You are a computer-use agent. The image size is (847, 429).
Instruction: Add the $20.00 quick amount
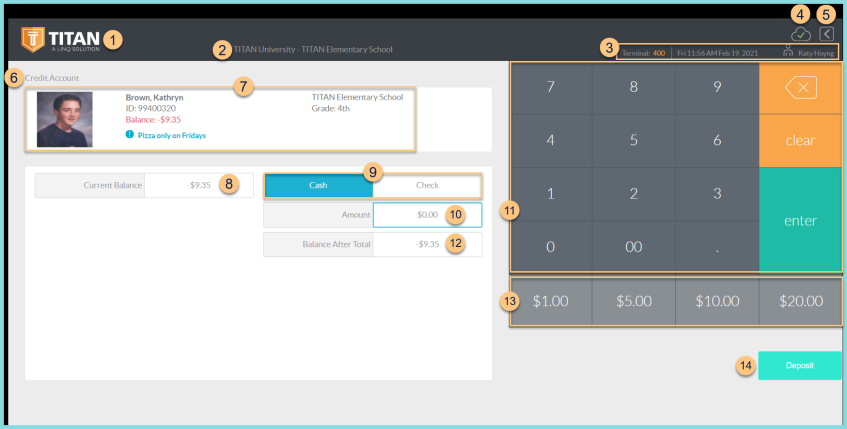(801, 301)
